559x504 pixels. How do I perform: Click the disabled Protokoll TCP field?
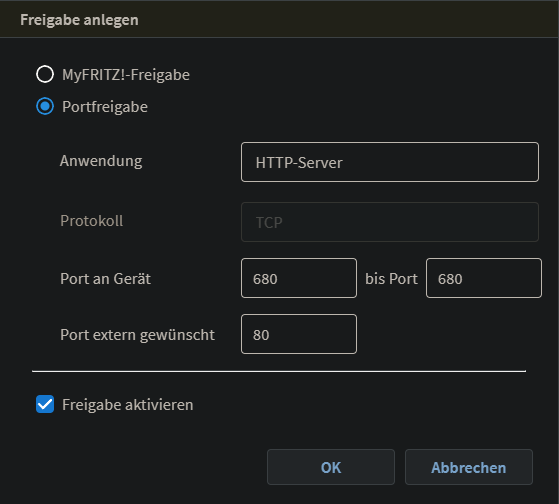(x=390, y=222)
